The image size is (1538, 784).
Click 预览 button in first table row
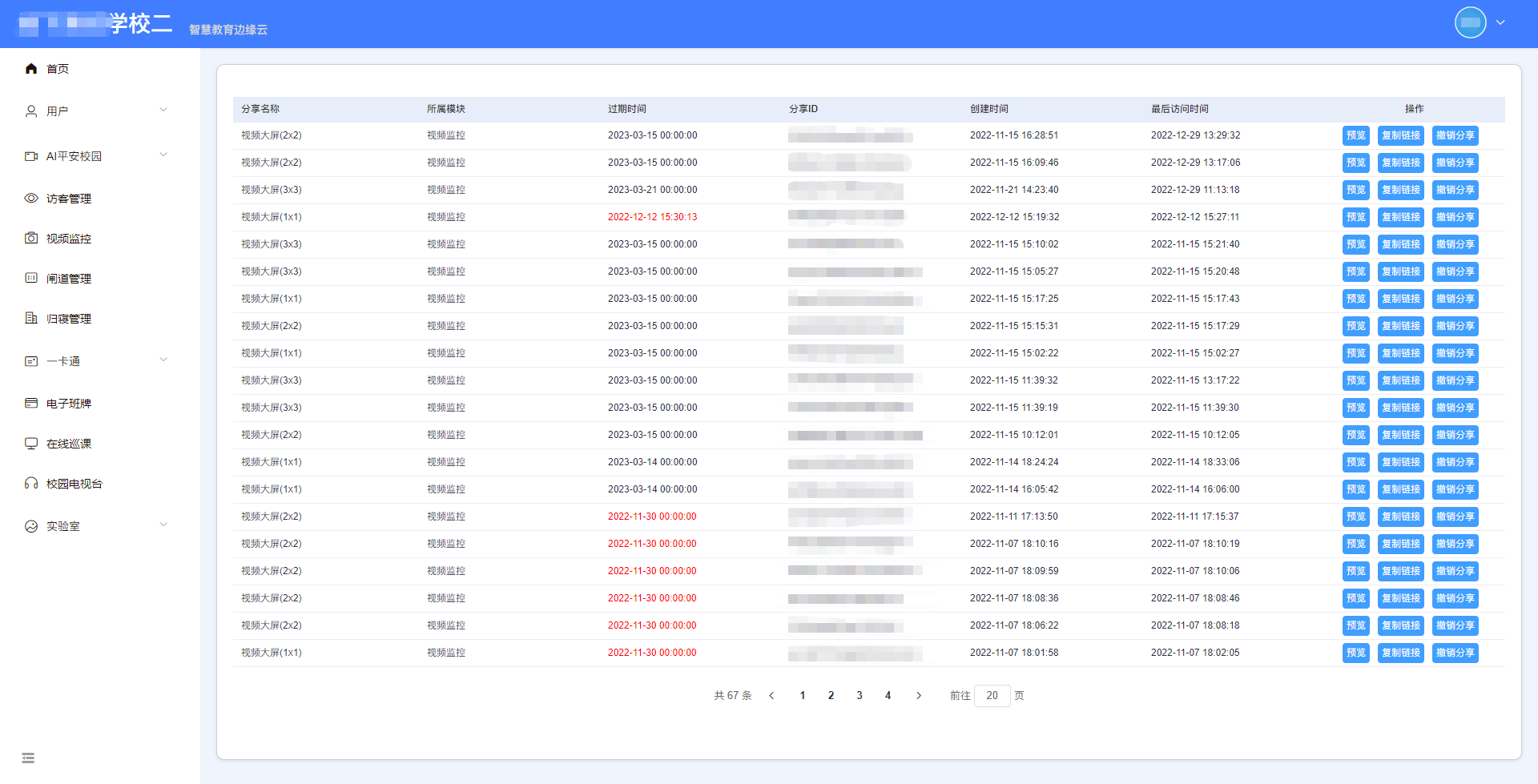(x=1355, y=135)
